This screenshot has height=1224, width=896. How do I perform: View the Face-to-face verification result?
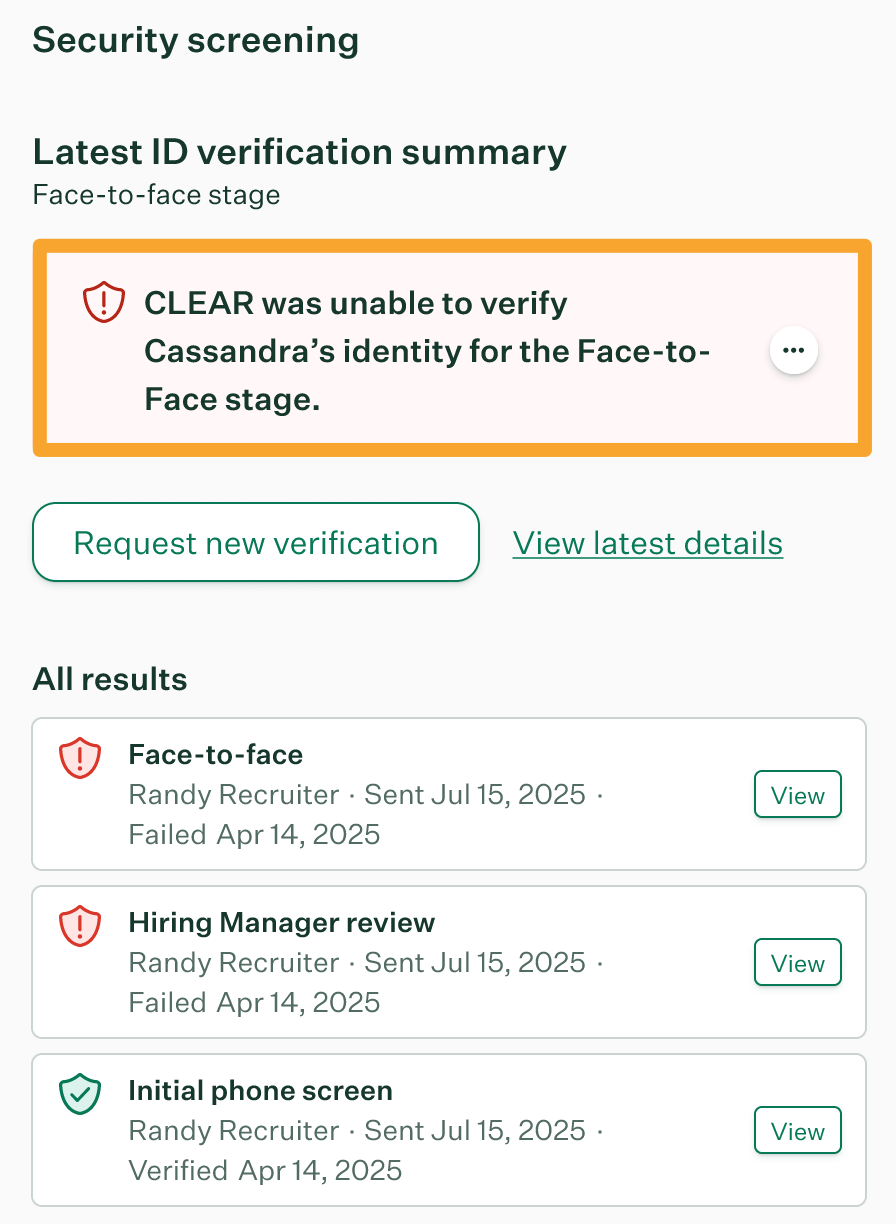[x=797, y=796]
